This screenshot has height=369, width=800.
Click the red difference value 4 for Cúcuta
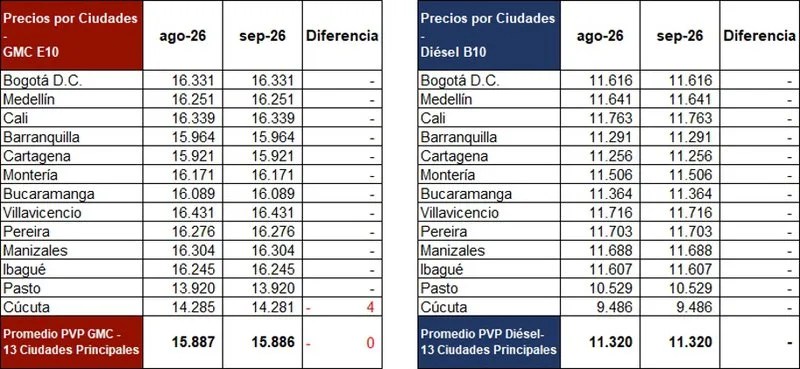point(370,307)
